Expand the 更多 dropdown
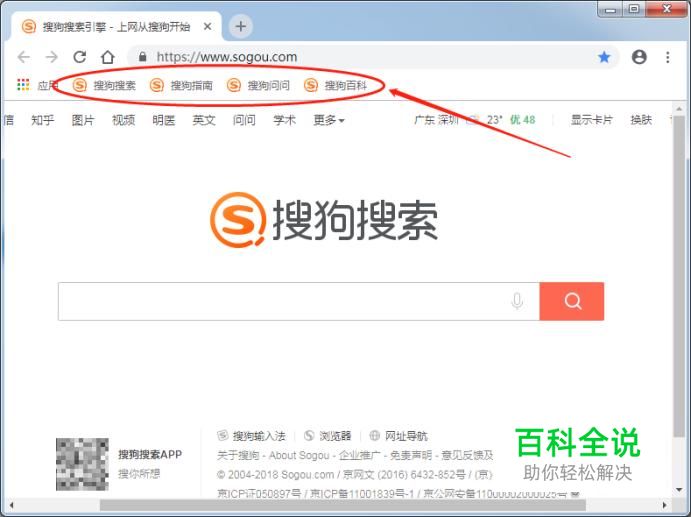The height and width of the screenshot is (517, 691). pyautogui.click(x=329, y=120)
